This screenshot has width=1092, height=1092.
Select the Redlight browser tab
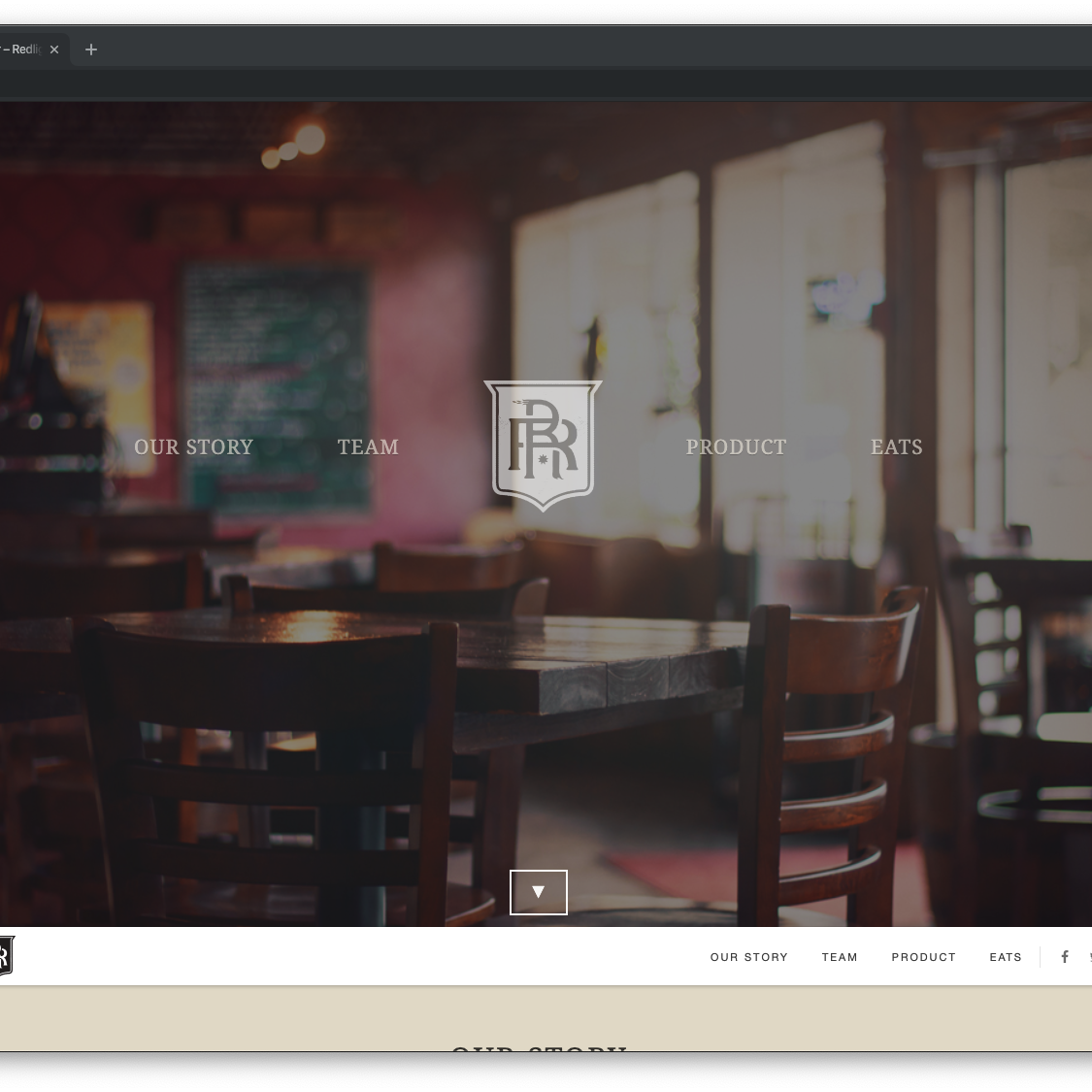click(x=23, y=50)
